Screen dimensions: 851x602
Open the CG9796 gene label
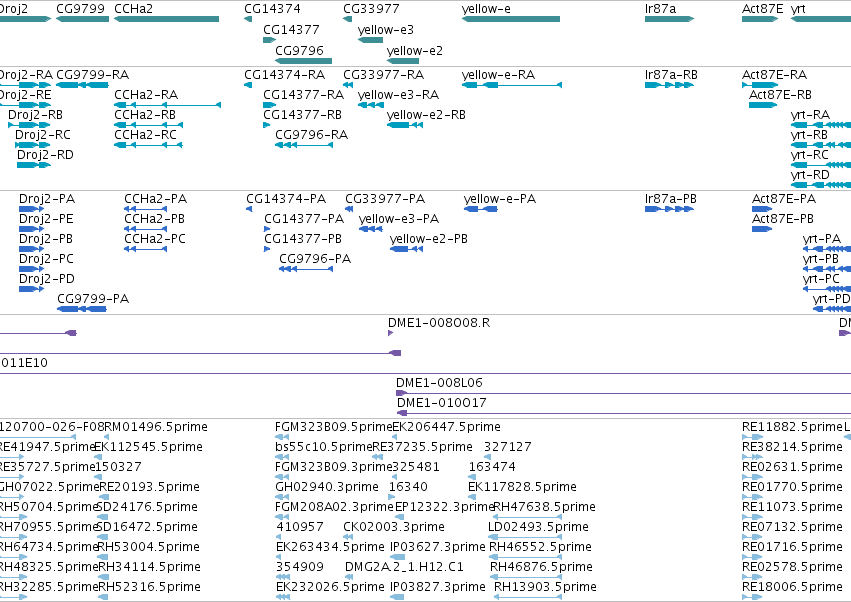click(x=299, y=50)
